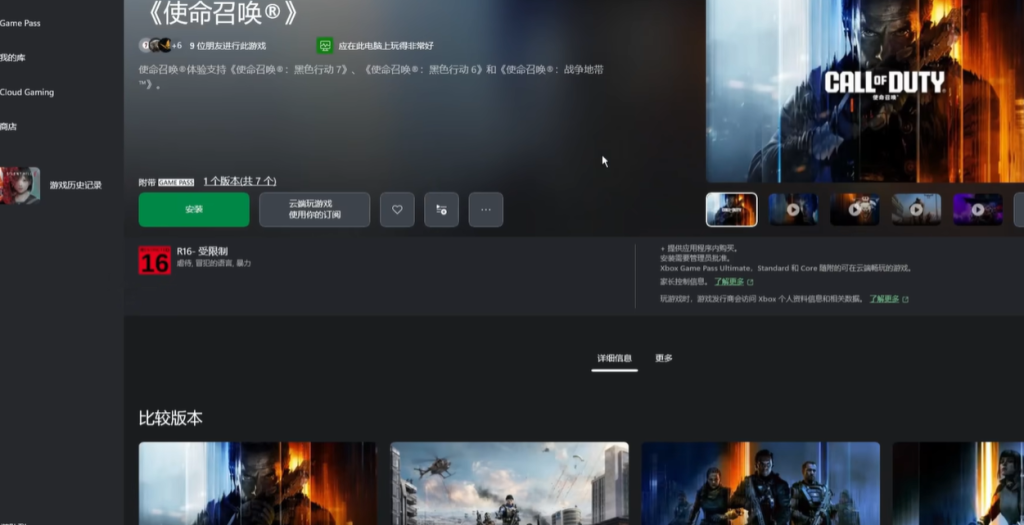1024x525 pixels.
Task: Open the three-dot more options menu
Action: [x=486, y=210]
